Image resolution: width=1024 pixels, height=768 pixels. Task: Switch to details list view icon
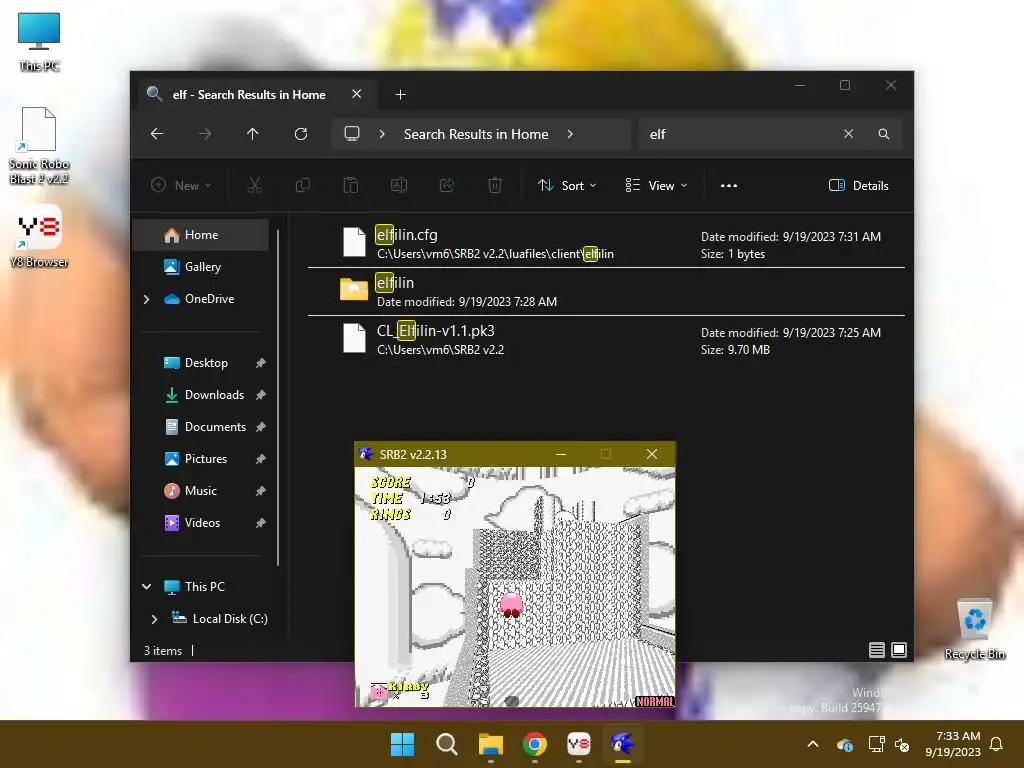[876, 650]
